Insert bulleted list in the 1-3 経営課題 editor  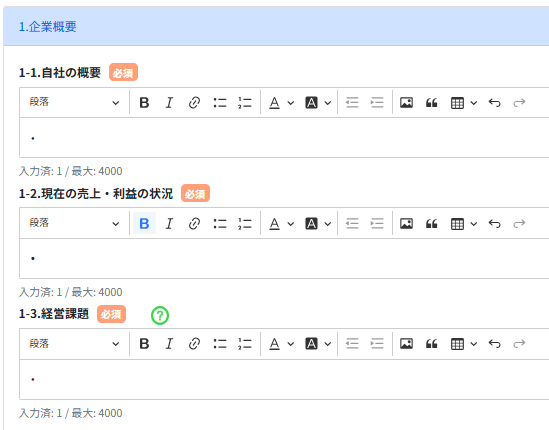point(220,344)
